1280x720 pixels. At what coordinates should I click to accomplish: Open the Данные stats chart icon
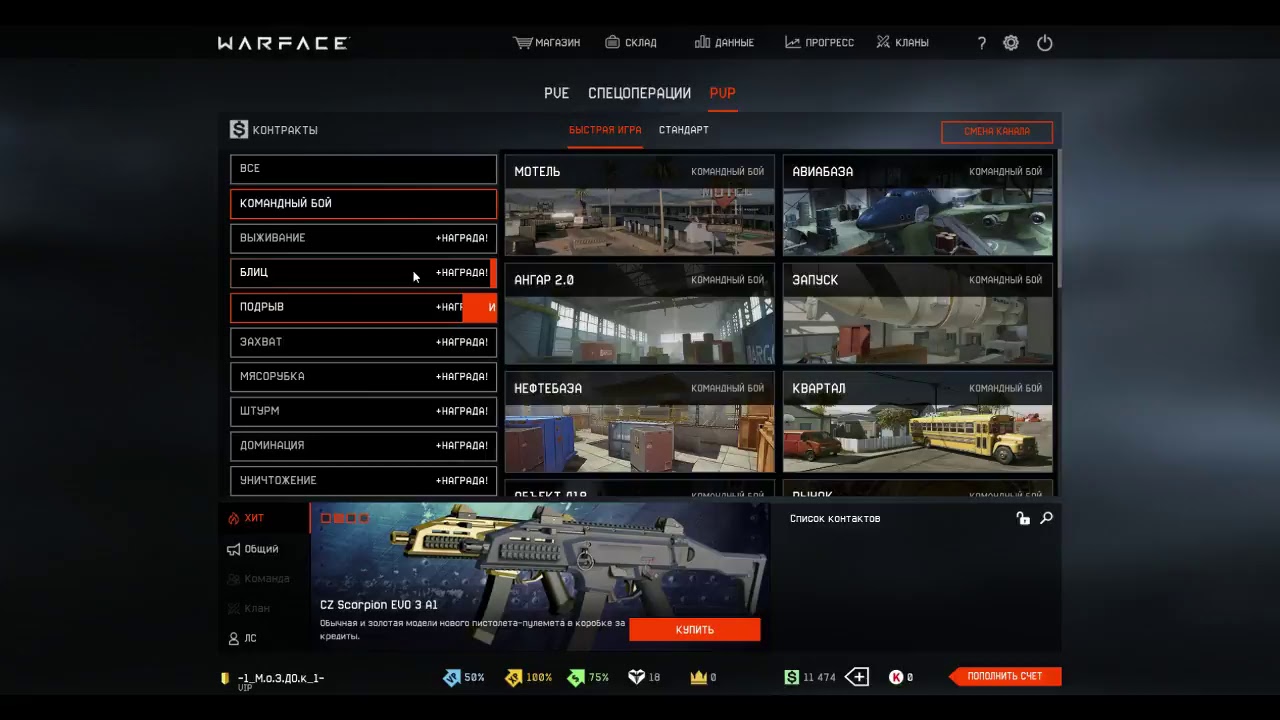pos(702,43)
